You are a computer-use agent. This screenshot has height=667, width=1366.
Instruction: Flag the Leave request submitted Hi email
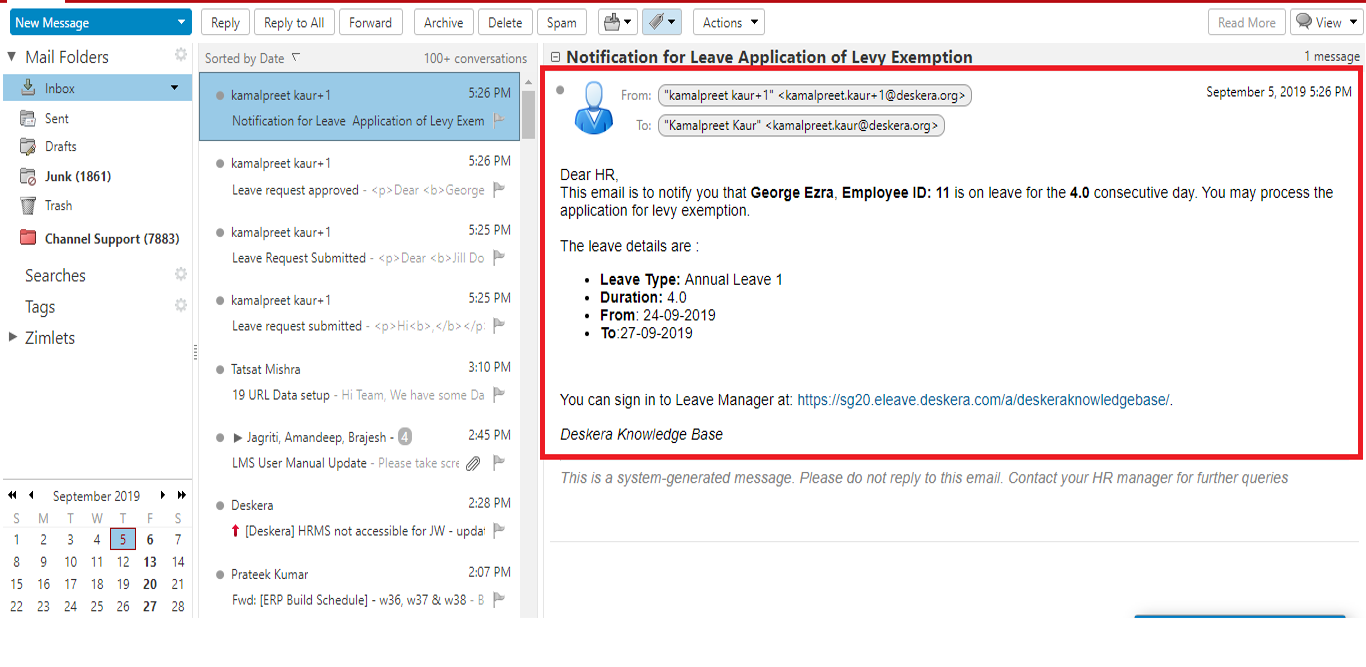[499, 325]
